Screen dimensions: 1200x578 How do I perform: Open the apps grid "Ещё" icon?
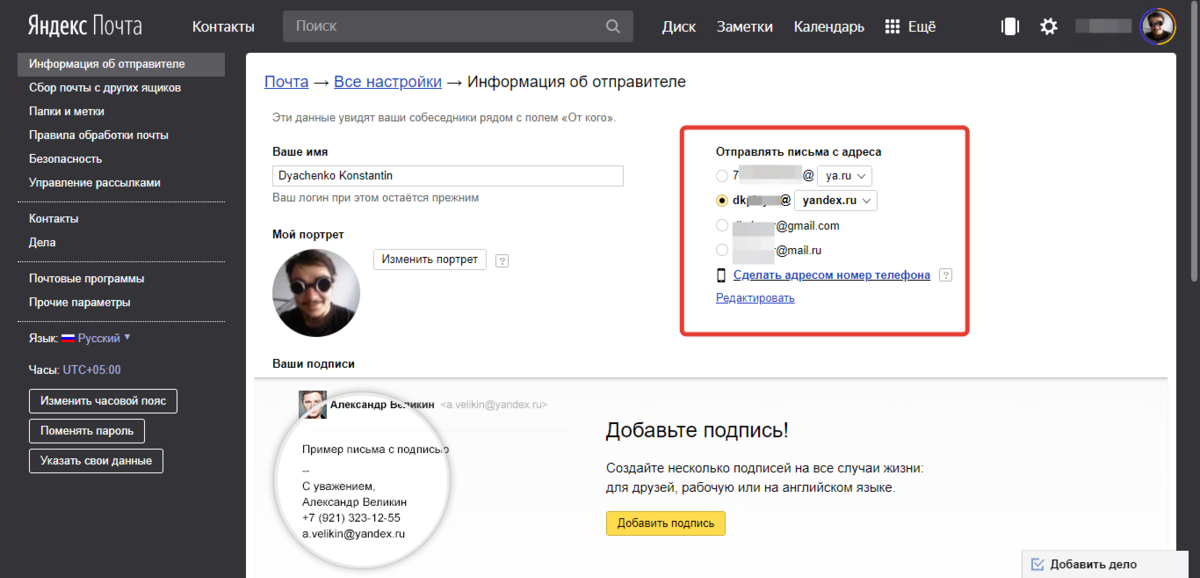[891, 26]
